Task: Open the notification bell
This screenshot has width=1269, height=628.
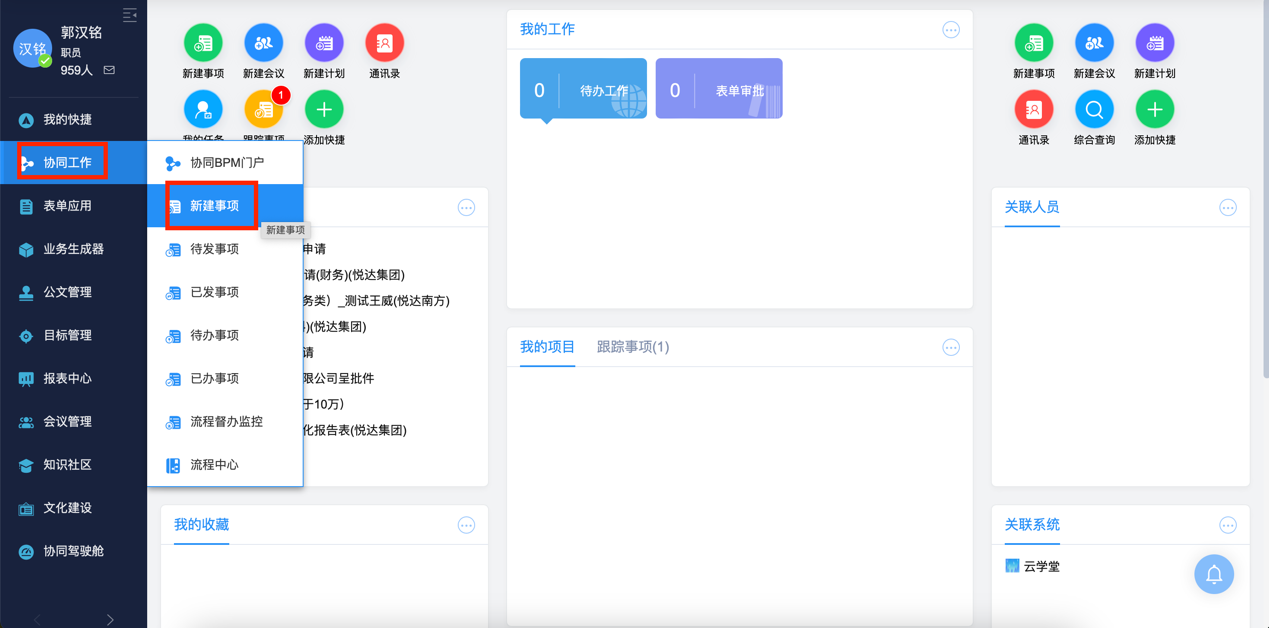Action: [1214, 574]
